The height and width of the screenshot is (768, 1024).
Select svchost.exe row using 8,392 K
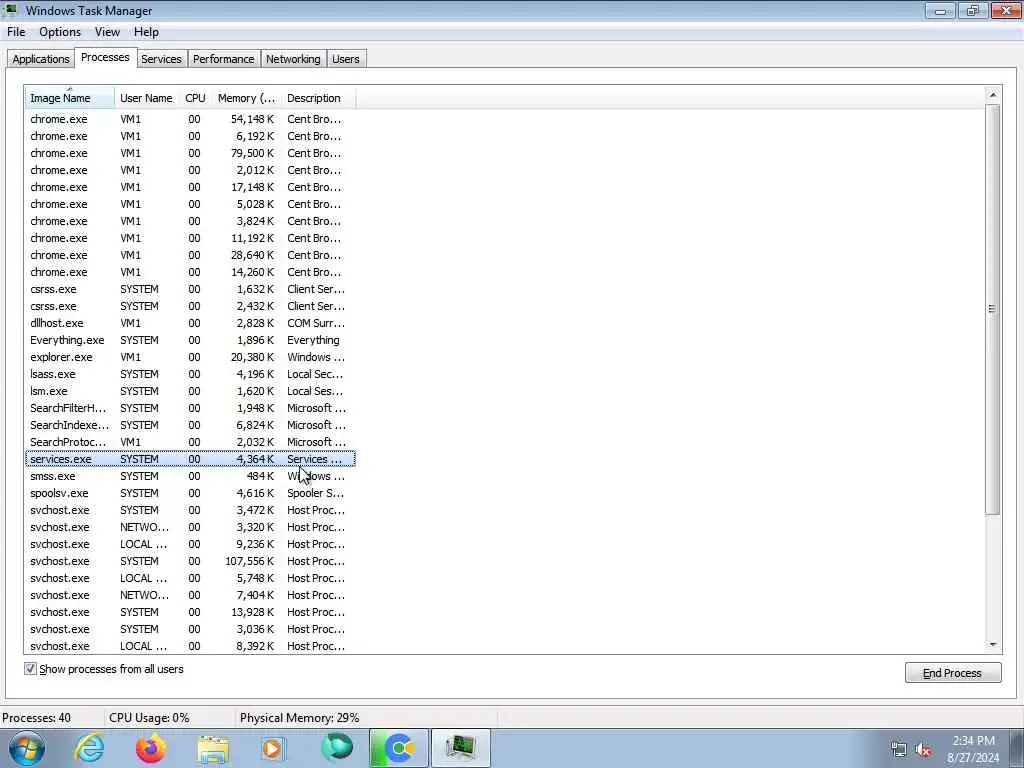(x=190, y=645)
